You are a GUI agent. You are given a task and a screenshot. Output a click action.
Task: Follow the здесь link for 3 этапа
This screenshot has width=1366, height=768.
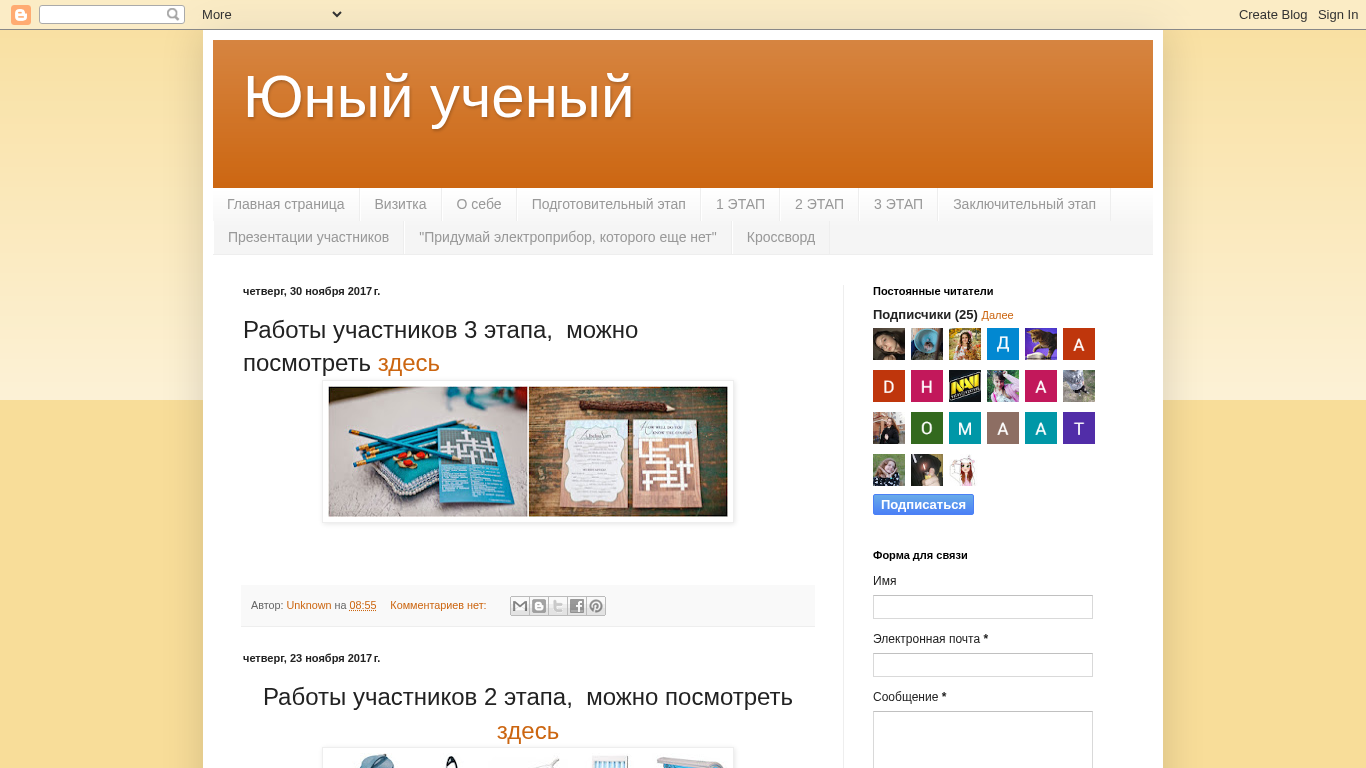coord(408,363)
